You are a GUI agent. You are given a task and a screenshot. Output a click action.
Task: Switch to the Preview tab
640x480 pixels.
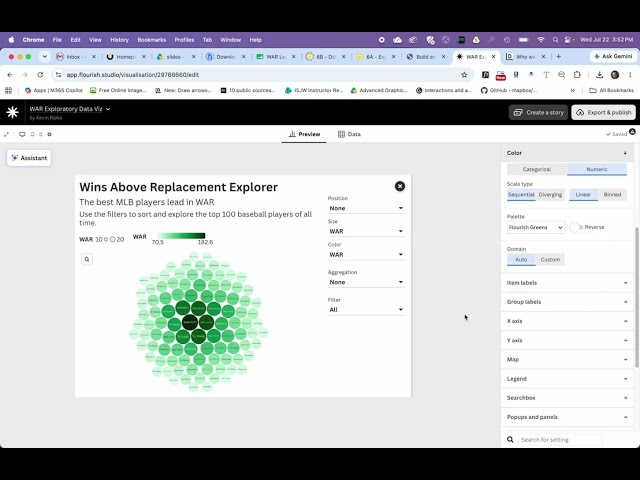coord(304,134)
